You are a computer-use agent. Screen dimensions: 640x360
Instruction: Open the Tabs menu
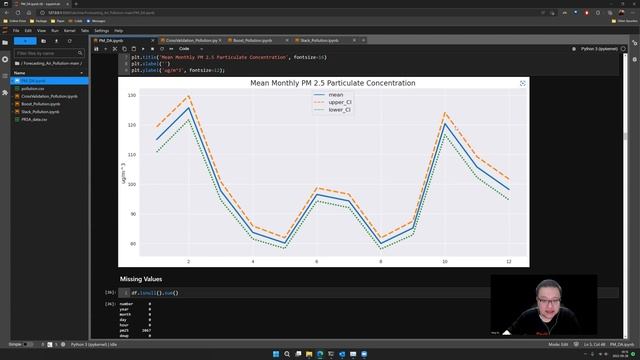pyautogui.click(x=84, y=31)
